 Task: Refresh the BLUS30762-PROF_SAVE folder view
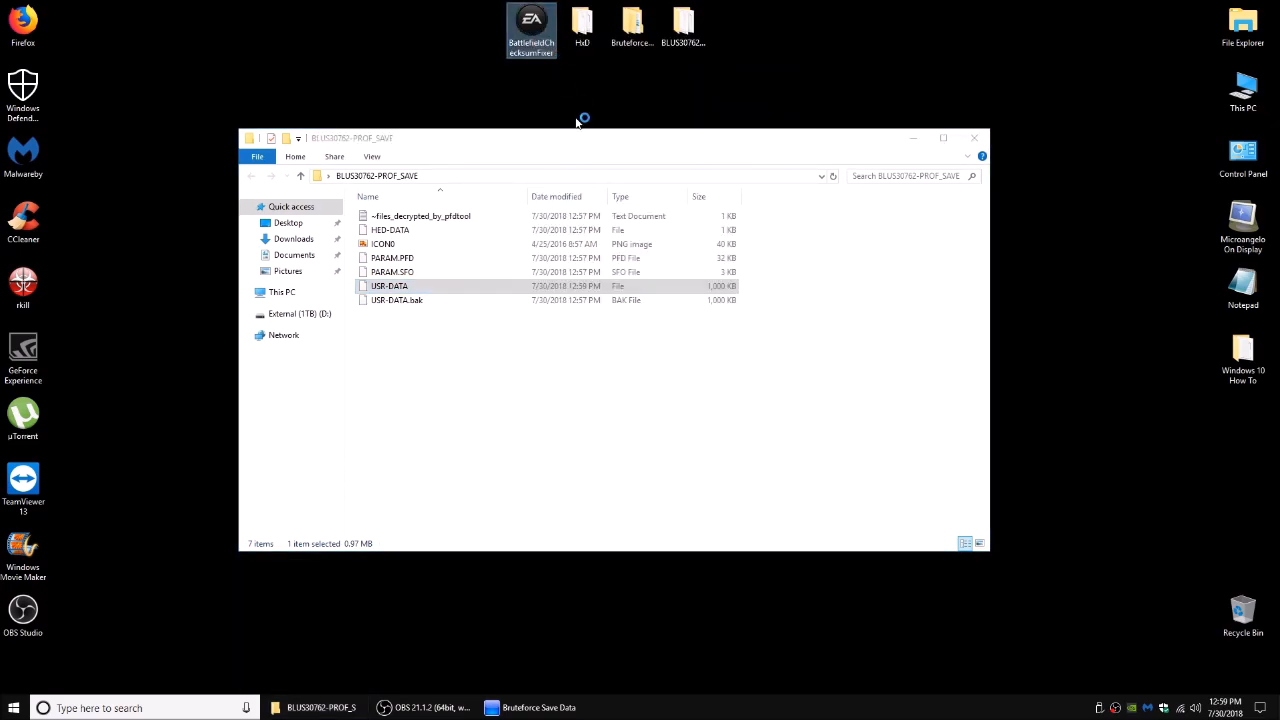[833, 176]
